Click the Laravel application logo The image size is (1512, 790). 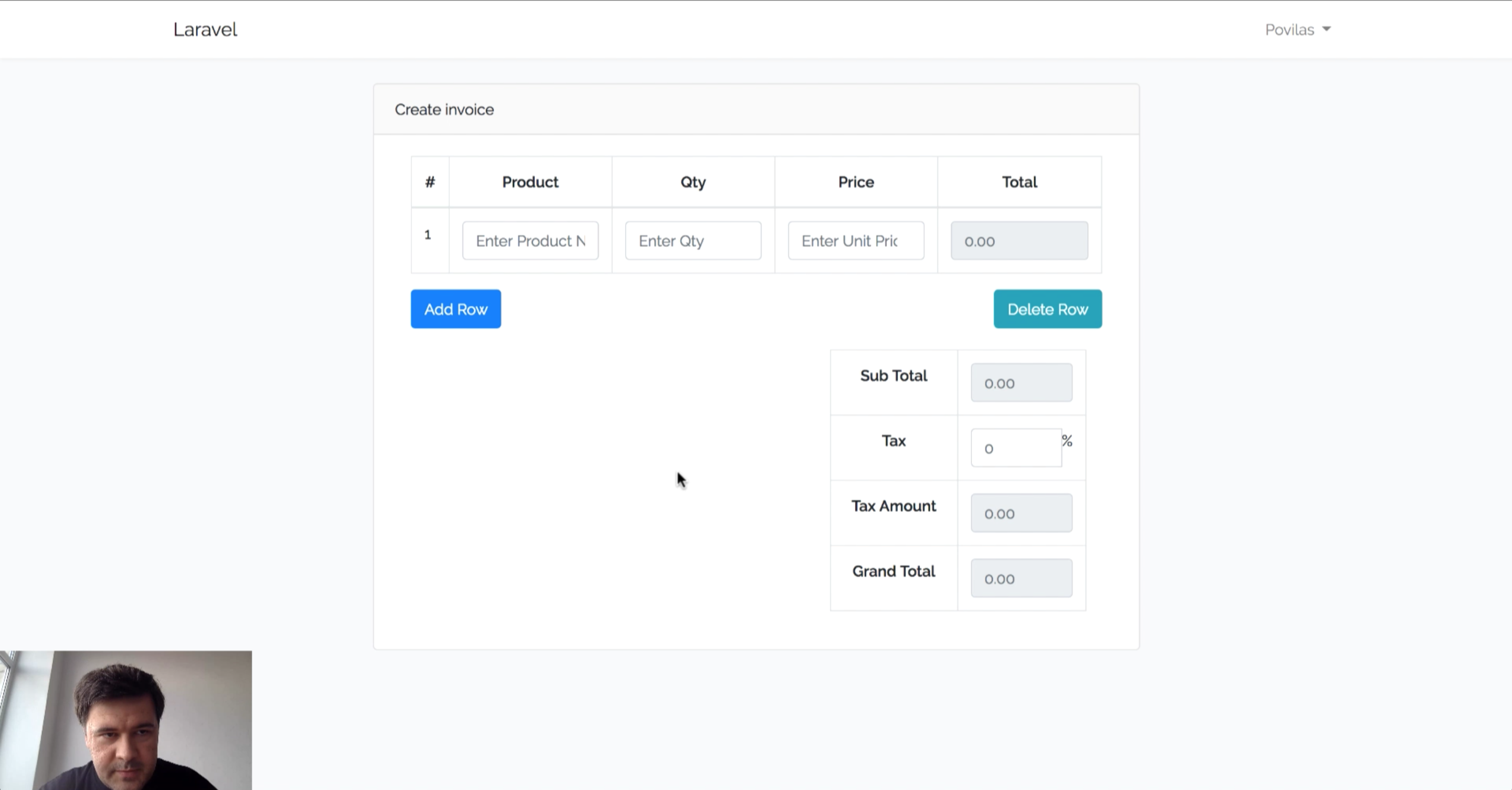[206, 30]
